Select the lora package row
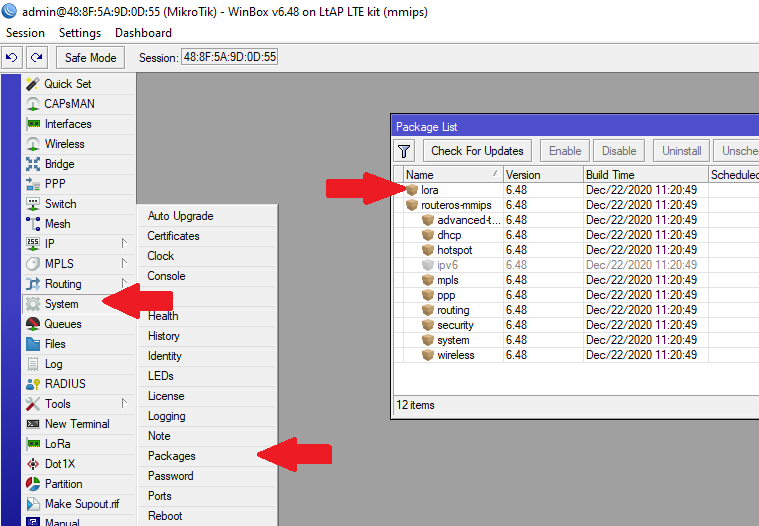The width and height of the screenshot is (759, 526). pos(576,190)
